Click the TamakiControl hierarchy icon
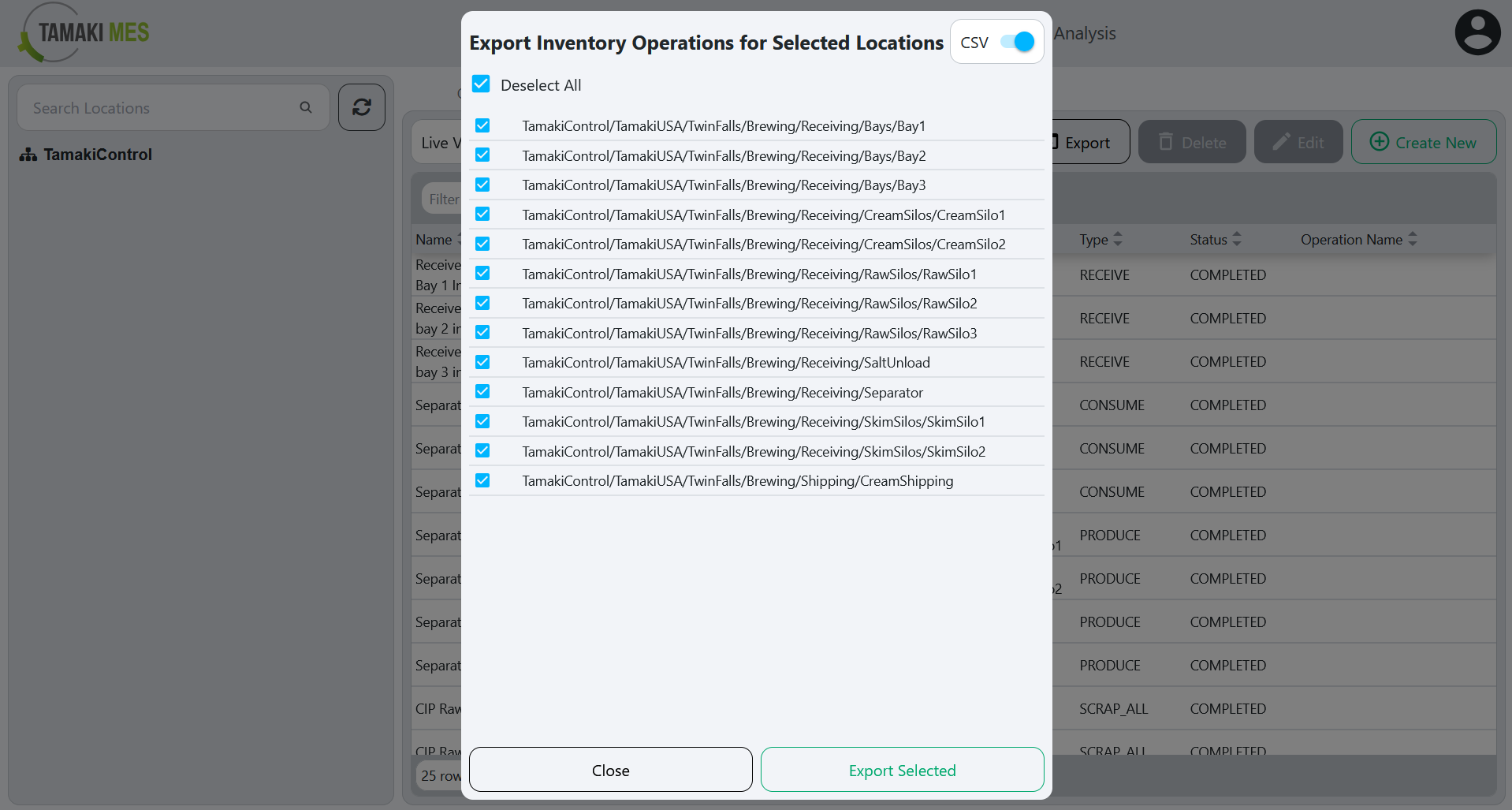 [x=28, y=155]
